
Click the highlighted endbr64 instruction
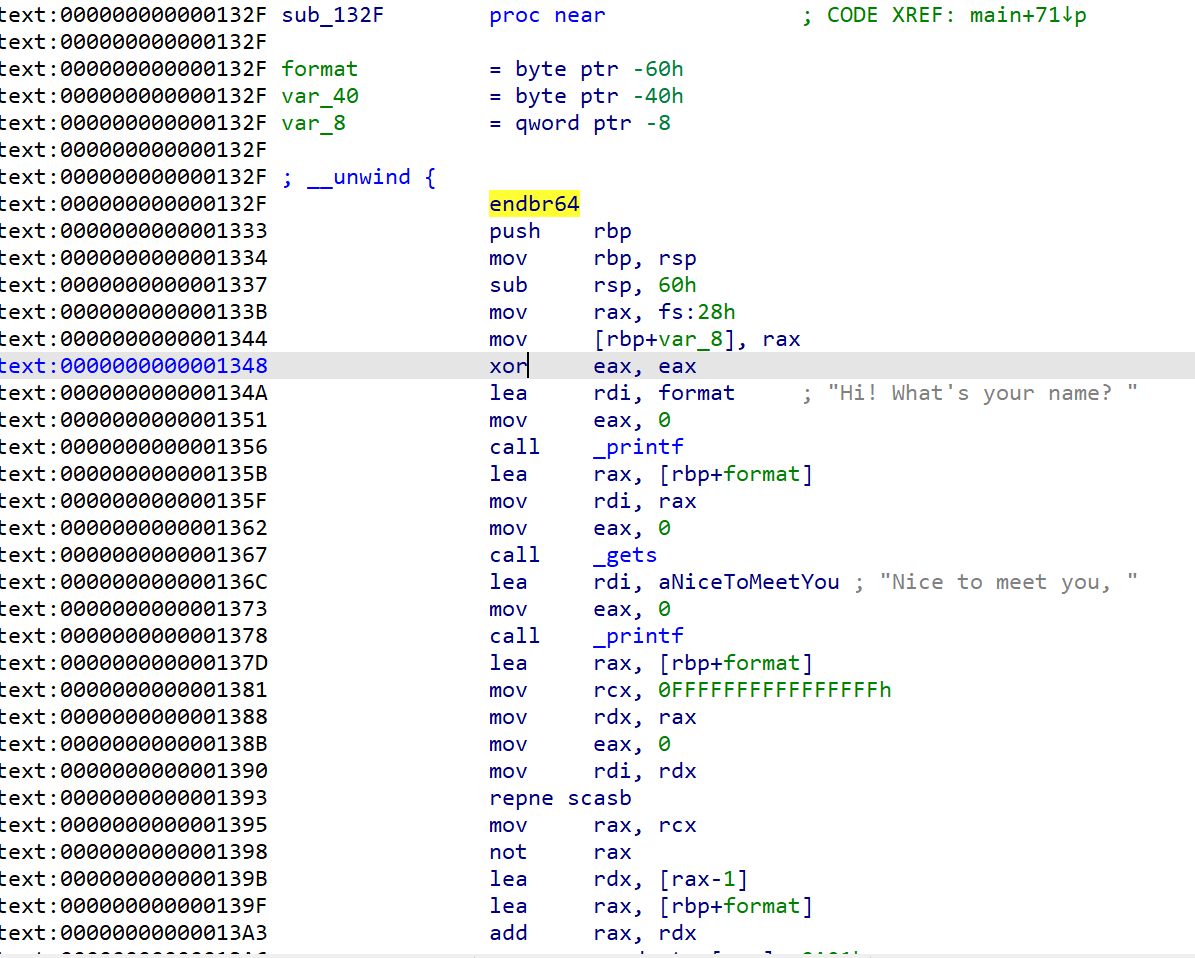534,204
